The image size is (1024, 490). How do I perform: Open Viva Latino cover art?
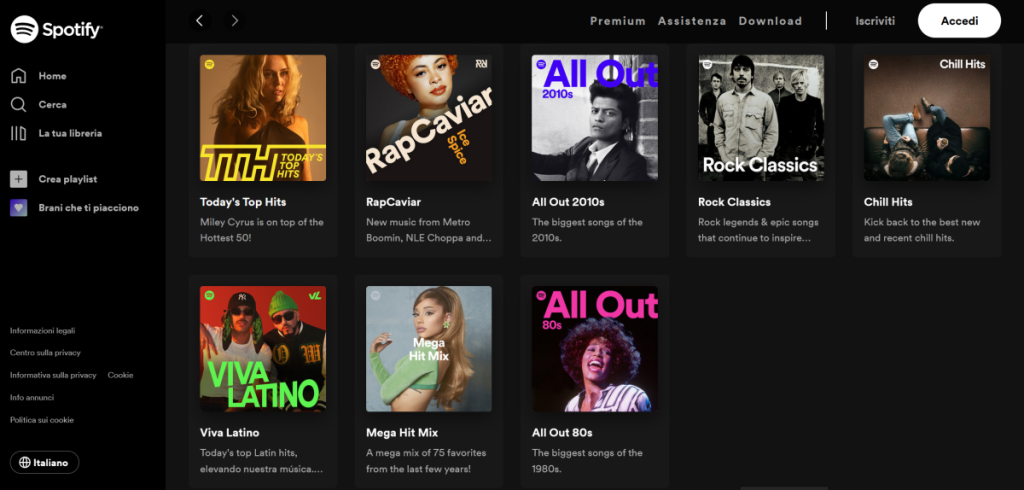pos(263,349)
